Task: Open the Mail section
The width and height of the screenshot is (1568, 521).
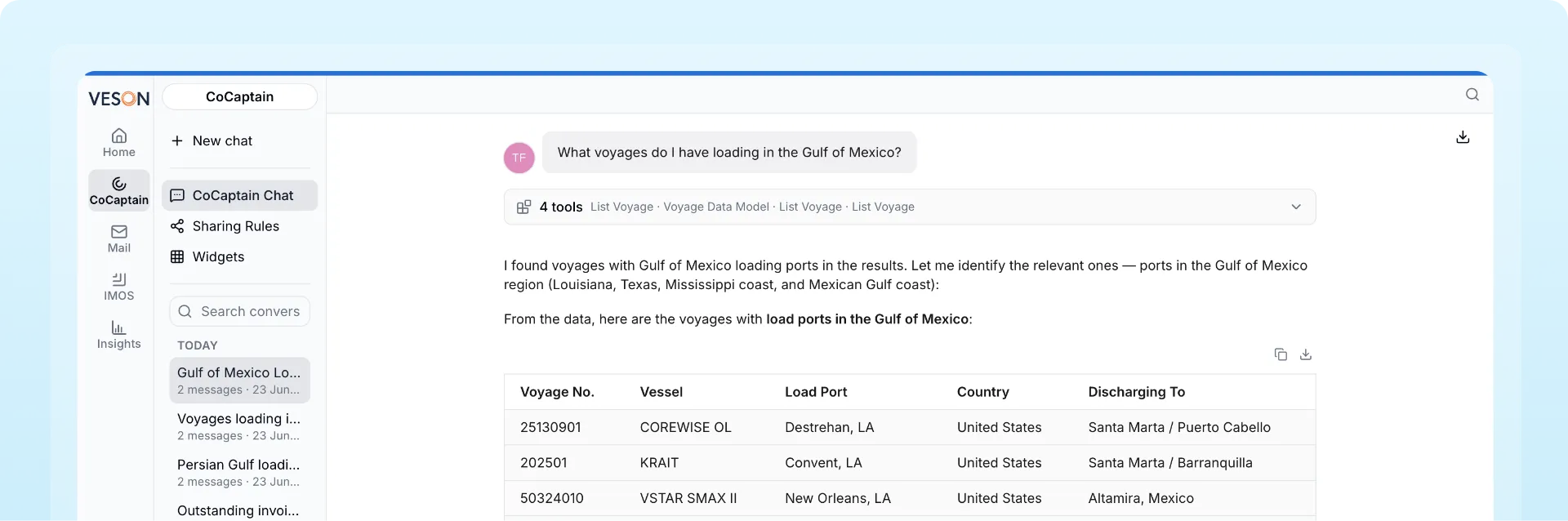Action: pos(119,238)
